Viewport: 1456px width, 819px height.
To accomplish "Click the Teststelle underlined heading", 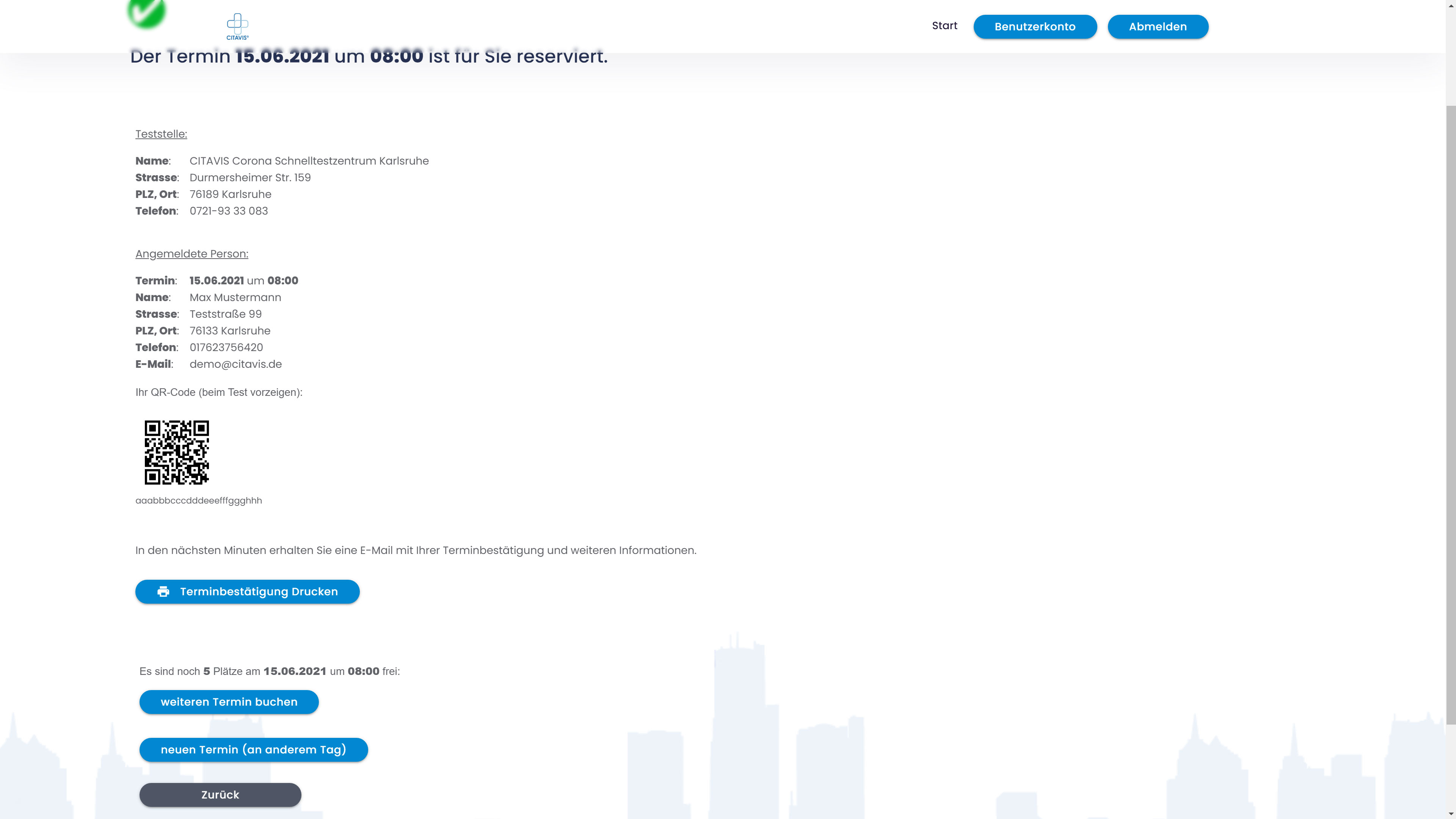I will pos(161,134).
